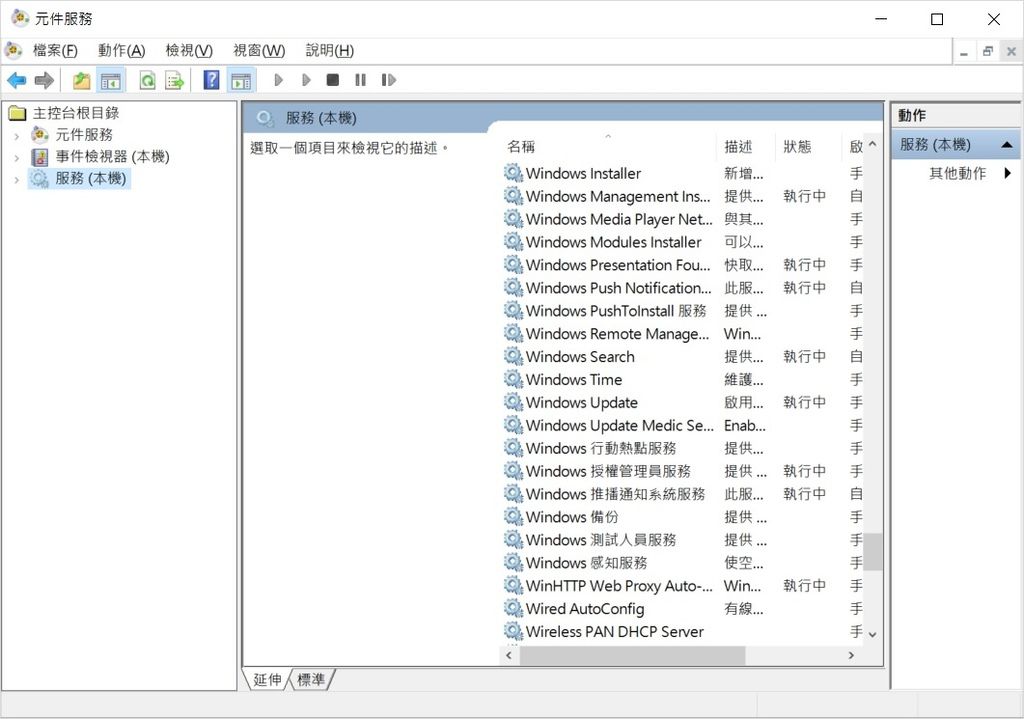Click the scroll down arrow of services list
The height and width of the screenshot is (719, 1024).
[x=872, y=634]
